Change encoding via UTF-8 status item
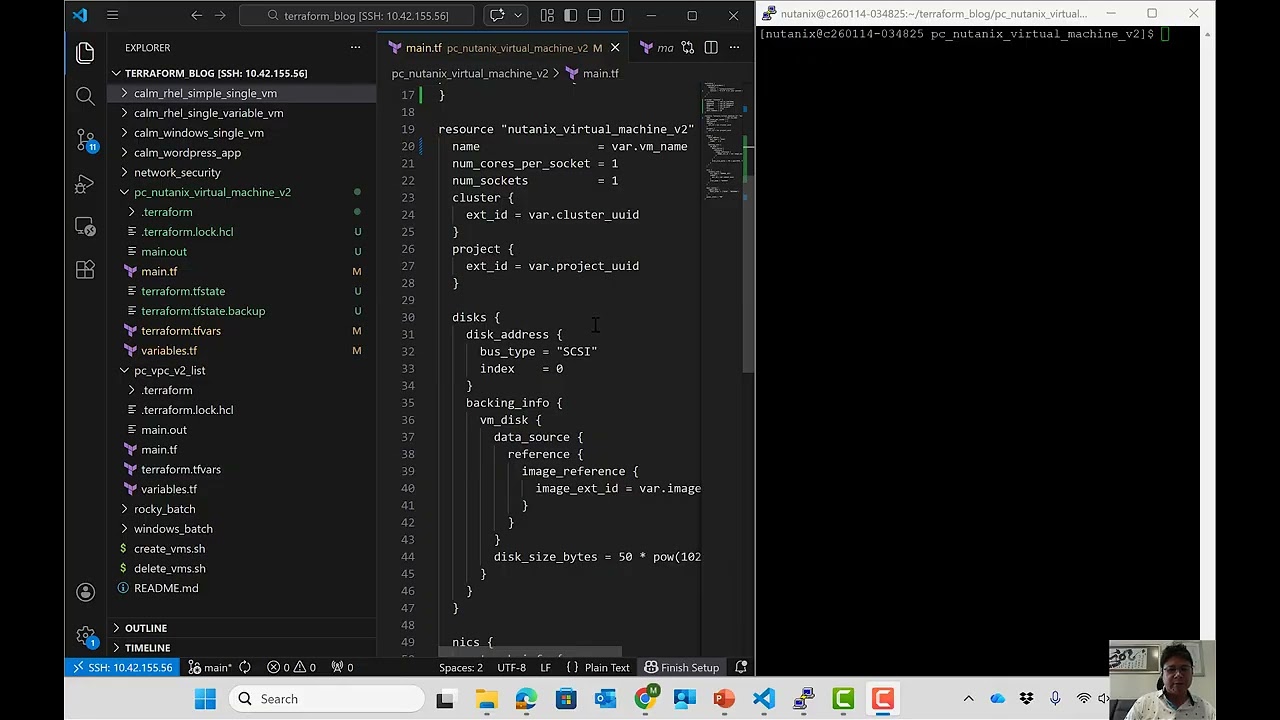Image resolution: width=1280 pixels, height=720 pixels. [x=511, y=667]
